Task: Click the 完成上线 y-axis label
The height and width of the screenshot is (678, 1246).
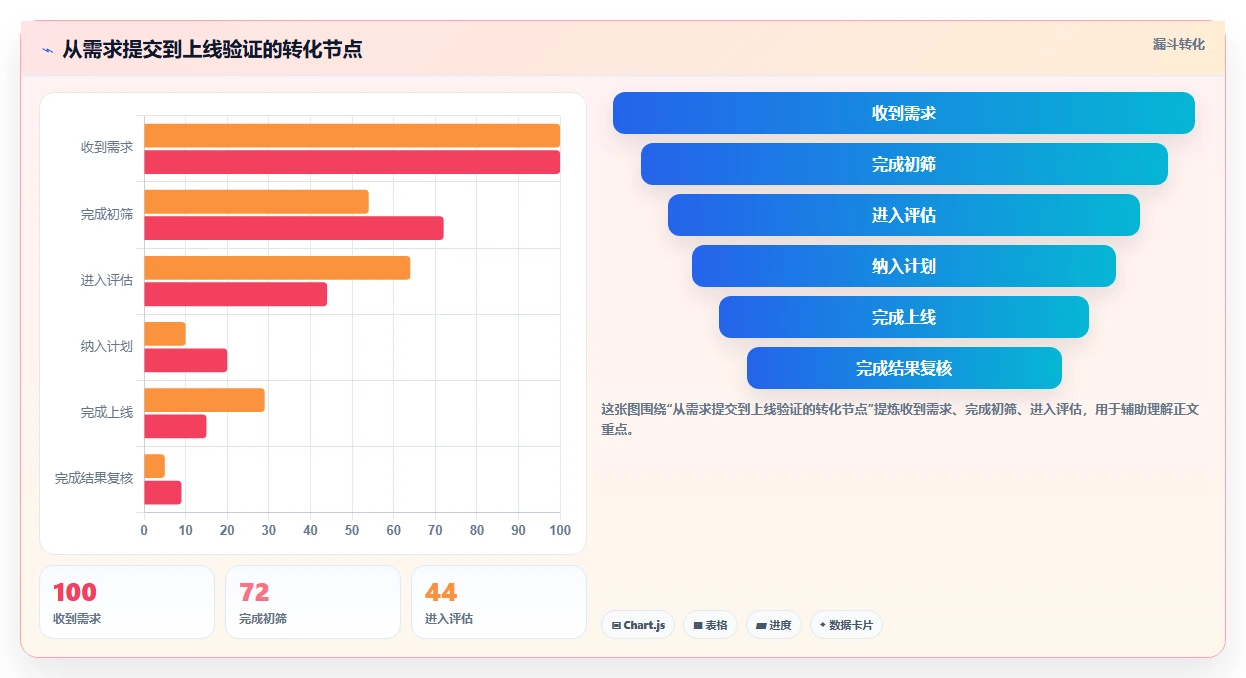Action: pyautogui.click(x=107, y=412)
